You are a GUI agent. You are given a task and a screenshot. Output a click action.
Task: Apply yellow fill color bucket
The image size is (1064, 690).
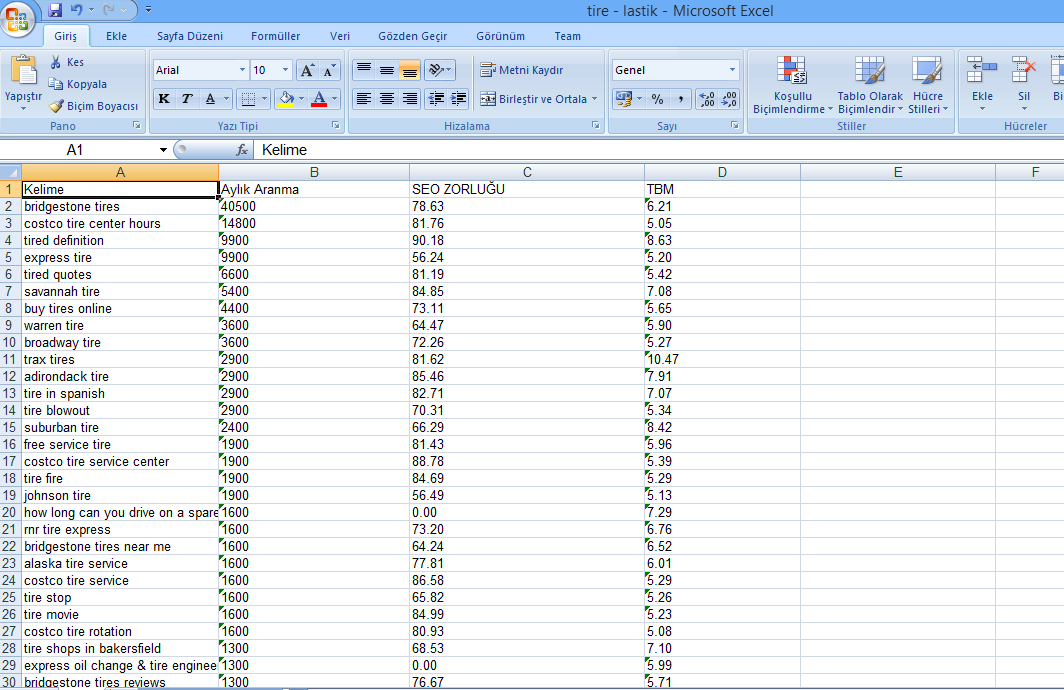(x=286, y=99)
